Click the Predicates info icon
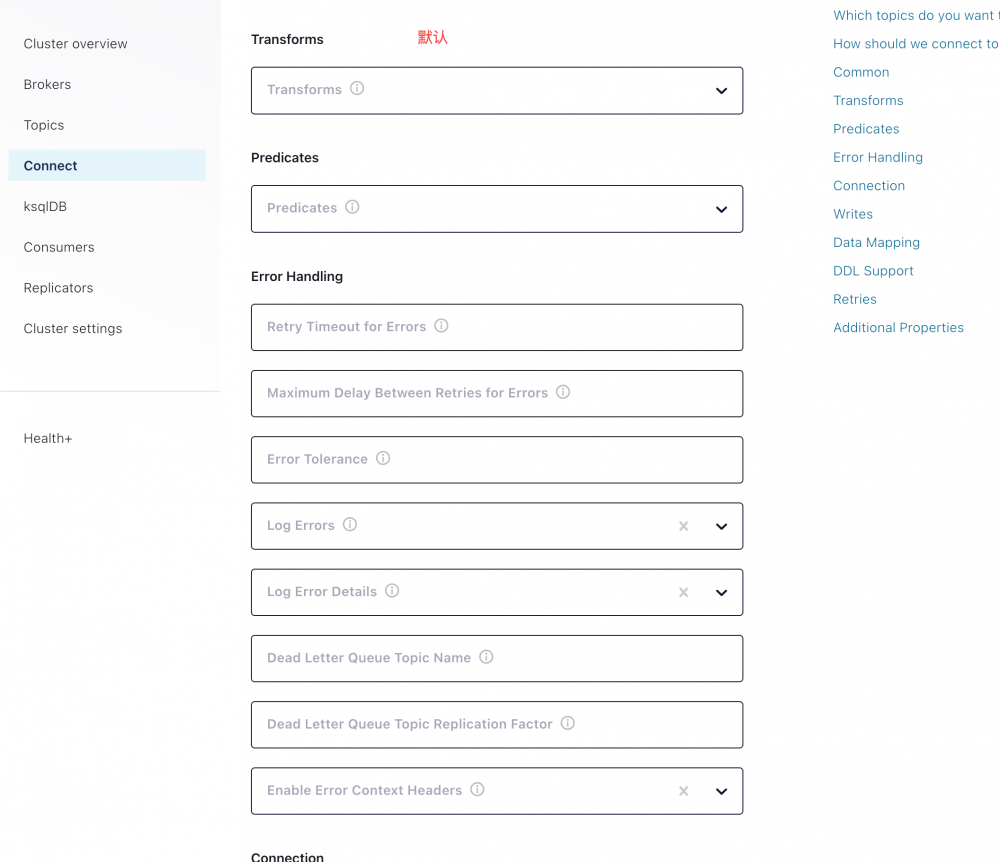 [352, 207]
